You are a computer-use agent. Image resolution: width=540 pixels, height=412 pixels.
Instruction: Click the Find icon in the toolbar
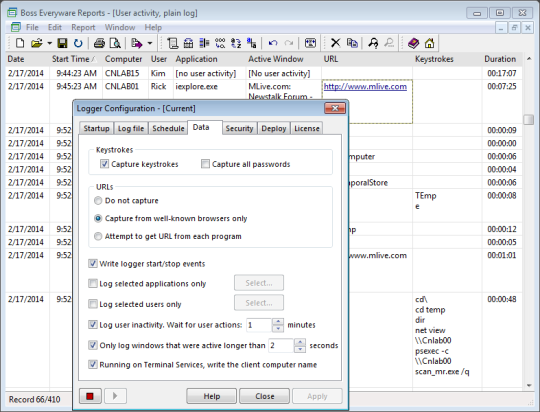point(373,43)
